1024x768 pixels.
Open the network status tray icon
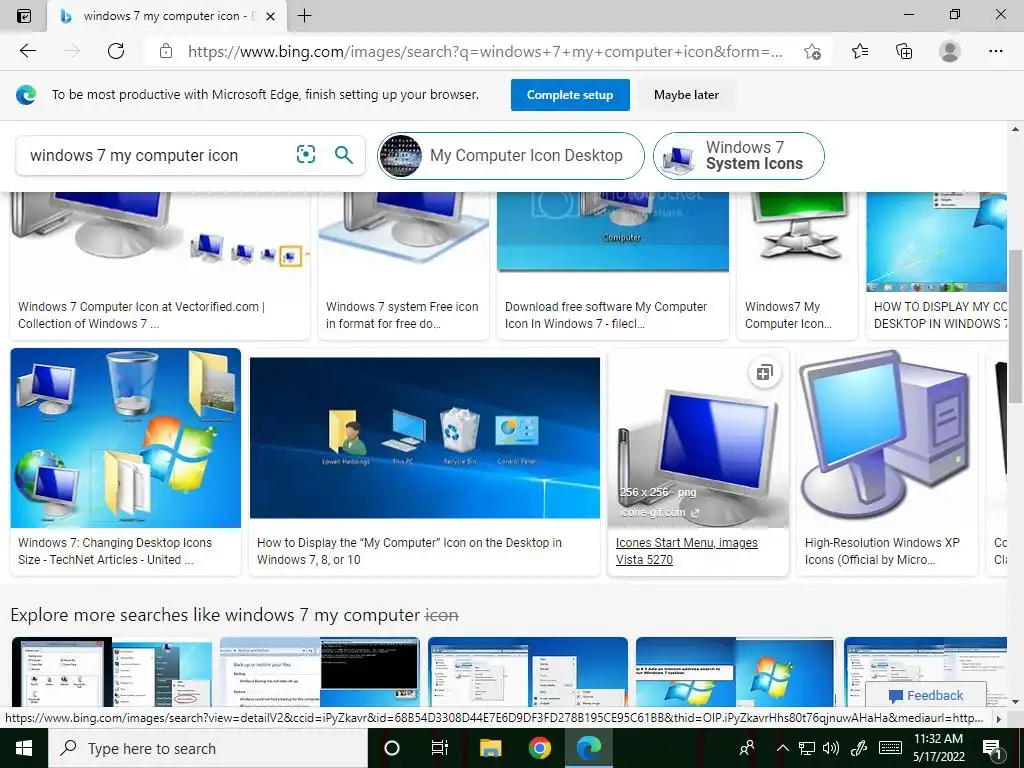point(807,748)
